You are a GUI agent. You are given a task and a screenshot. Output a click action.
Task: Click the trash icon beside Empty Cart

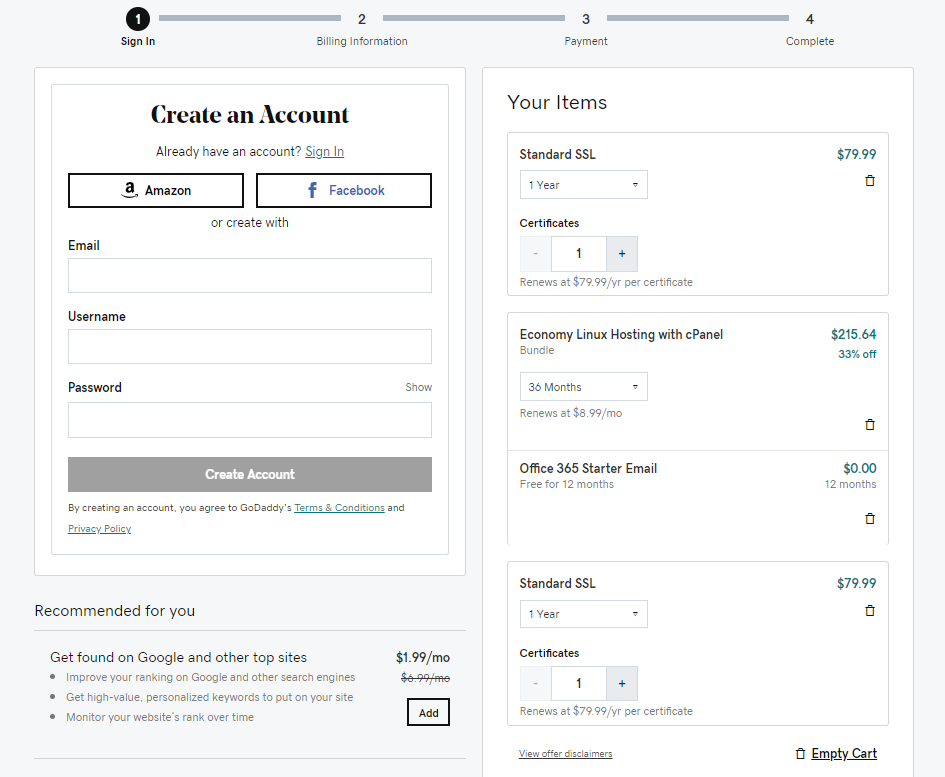pyautogui.click(x=800, y=753)
